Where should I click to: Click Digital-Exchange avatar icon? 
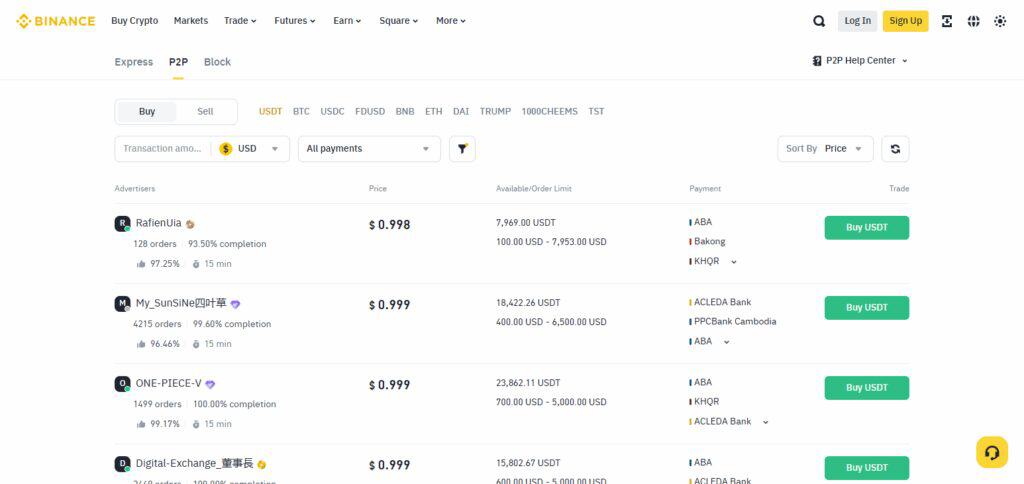[122, 464]
